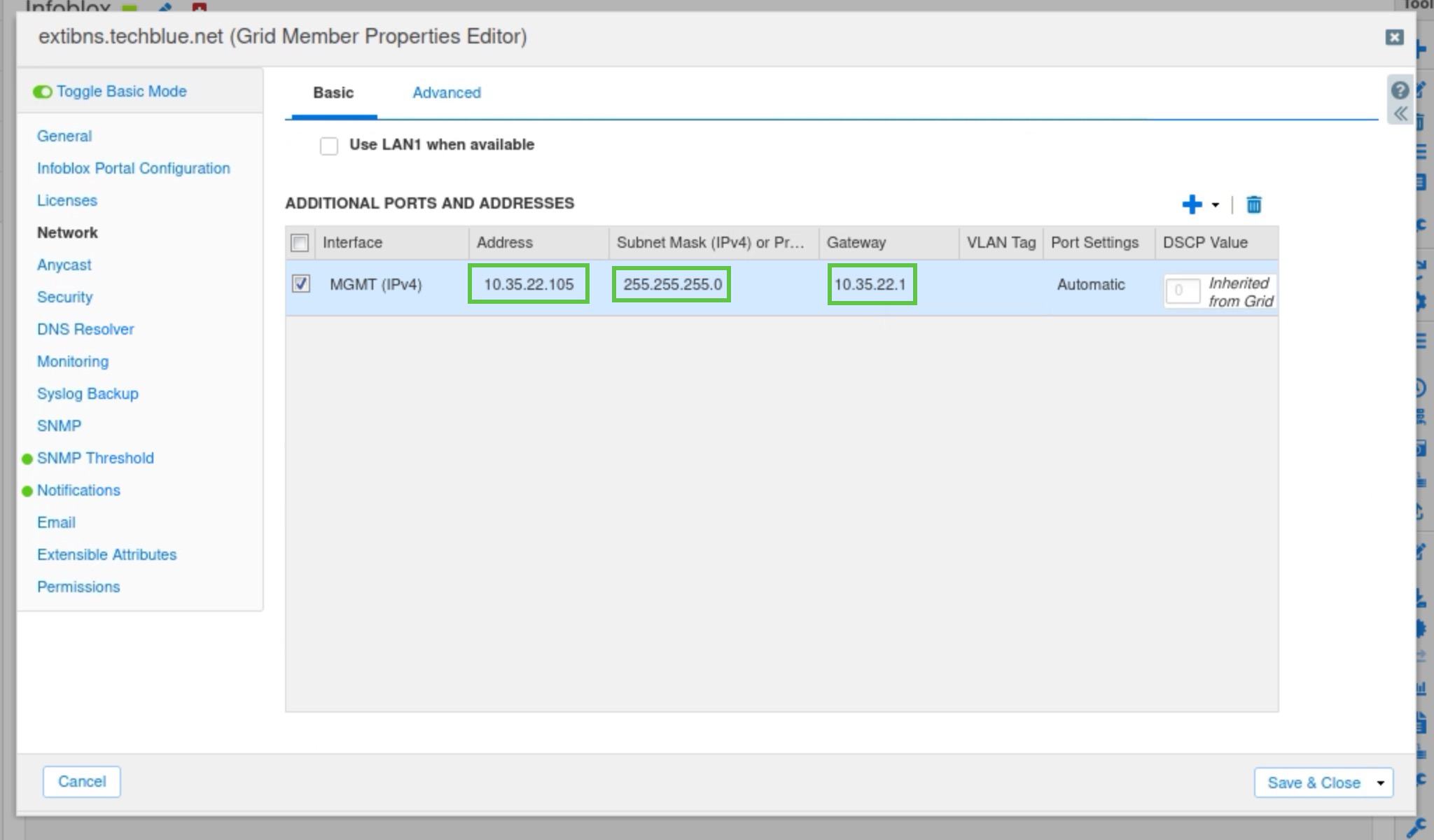Click the Save & Close button
Screen dimensions: 1434x840
1313,783
